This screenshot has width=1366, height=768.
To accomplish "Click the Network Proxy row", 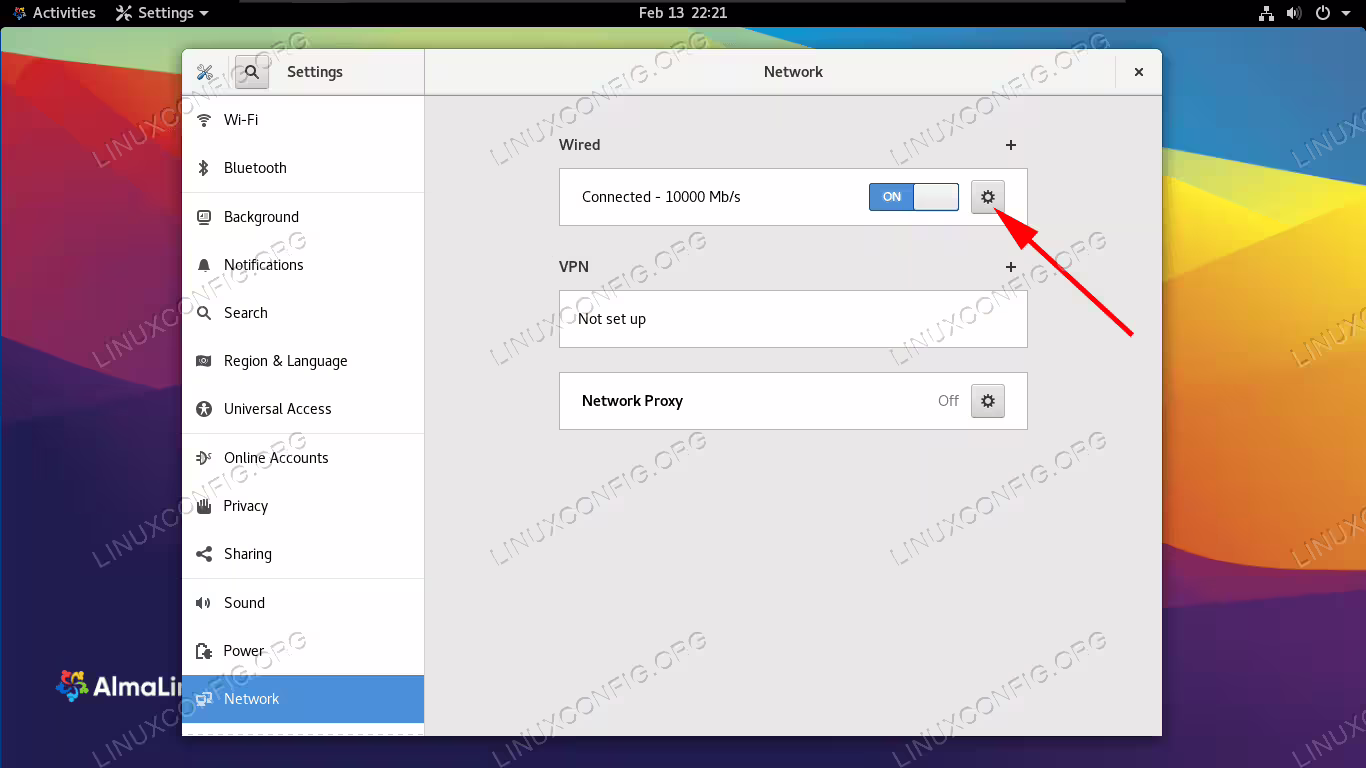I will pyautogui.click(x=793, y=401).
